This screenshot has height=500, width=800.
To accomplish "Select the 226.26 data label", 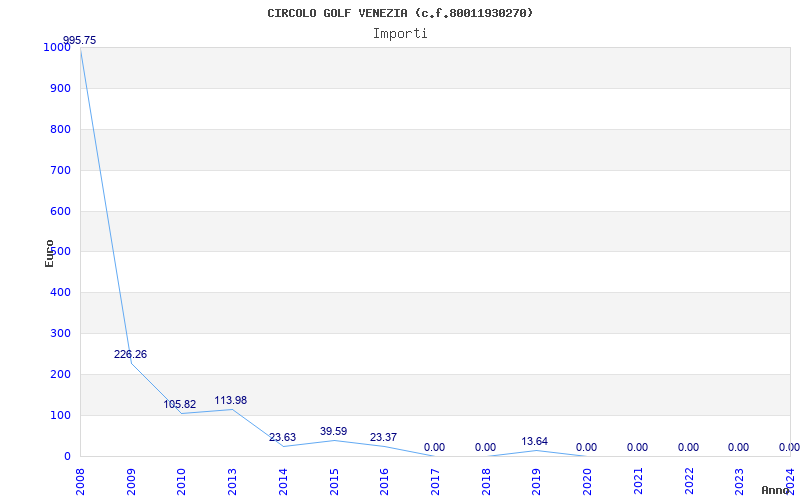I will (130, 354).
